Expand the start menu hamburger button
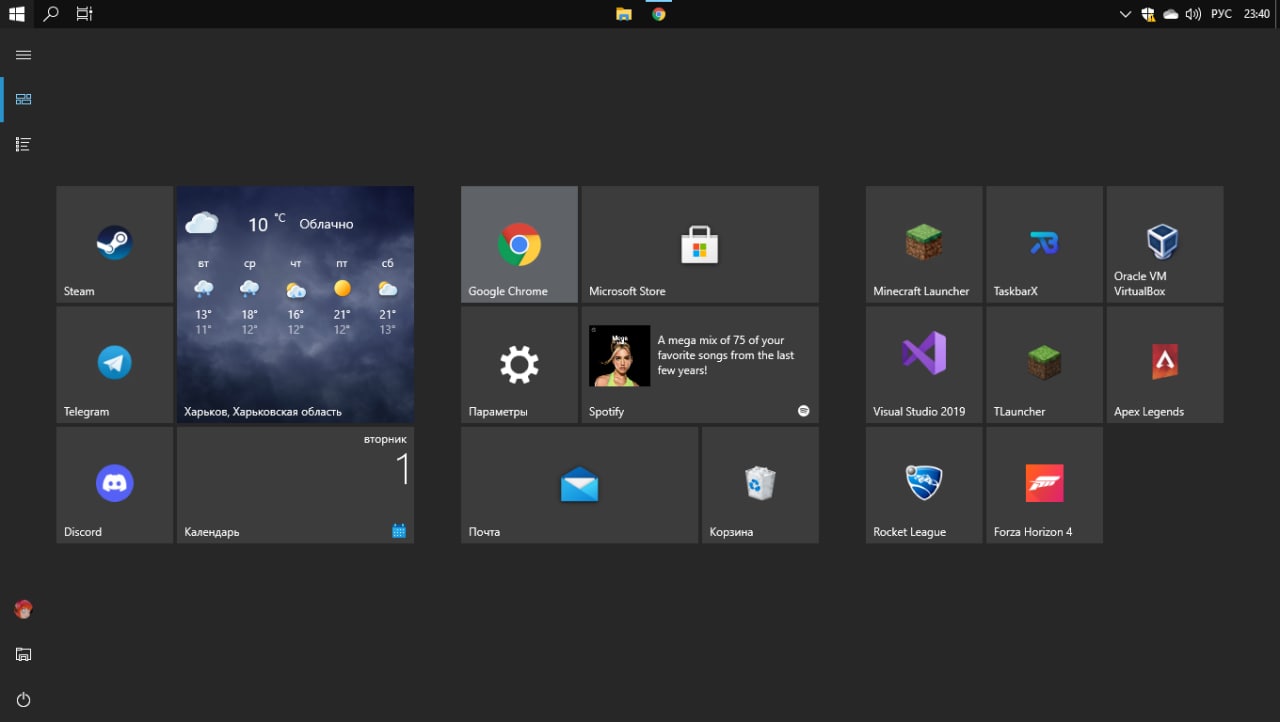 coord(24,55)
